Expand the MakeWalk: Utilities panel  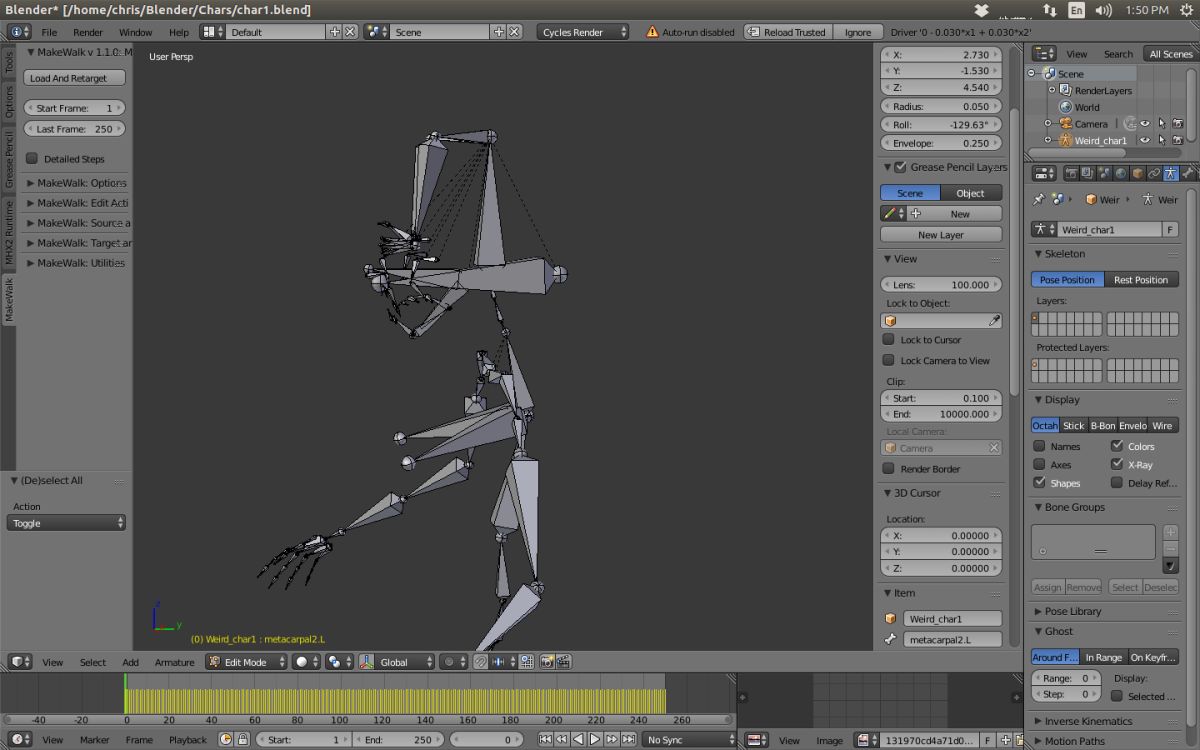(x=80, y=263)
